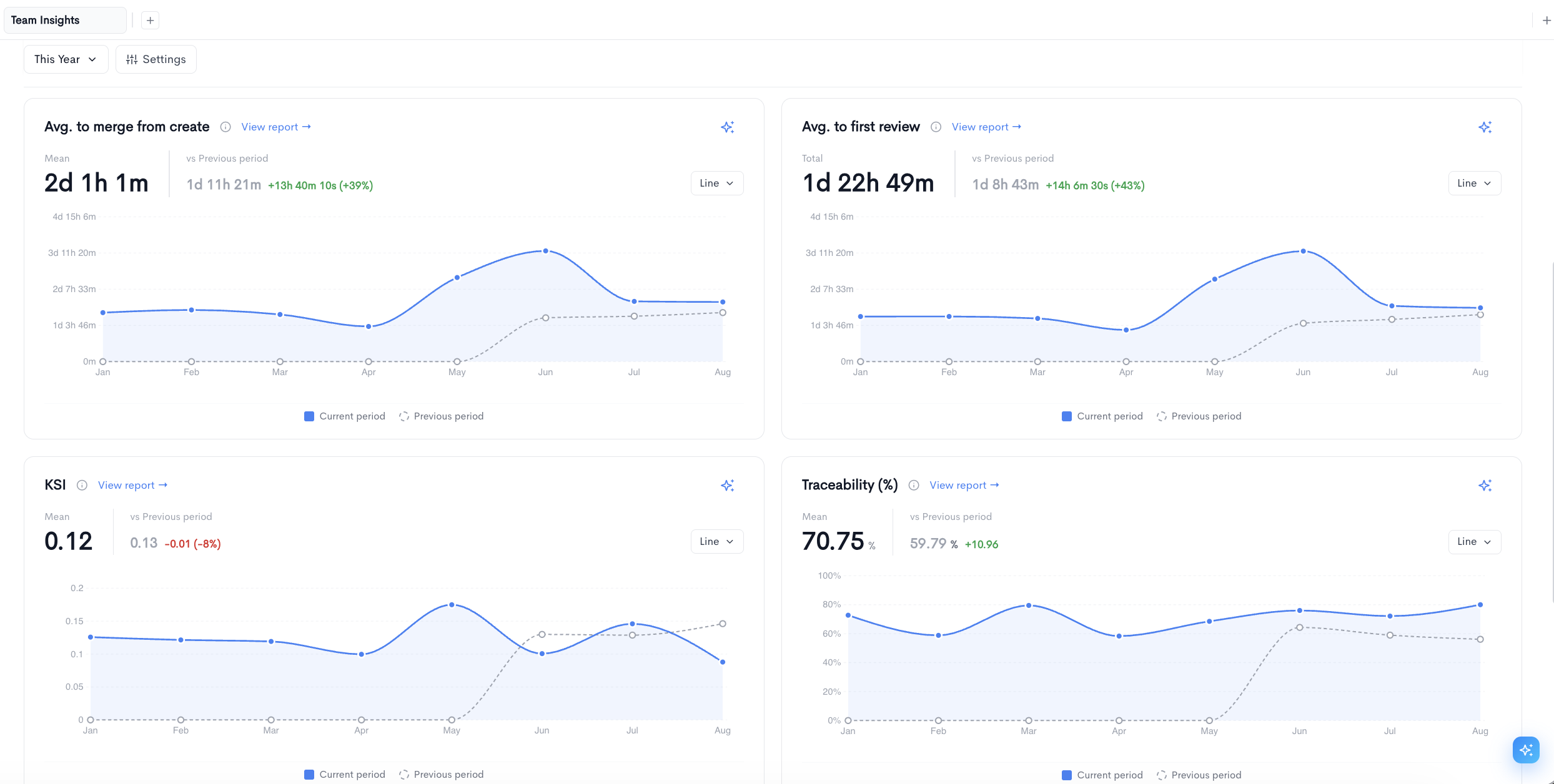Click AI sparkle icon on merge from create card

point(727,127)
